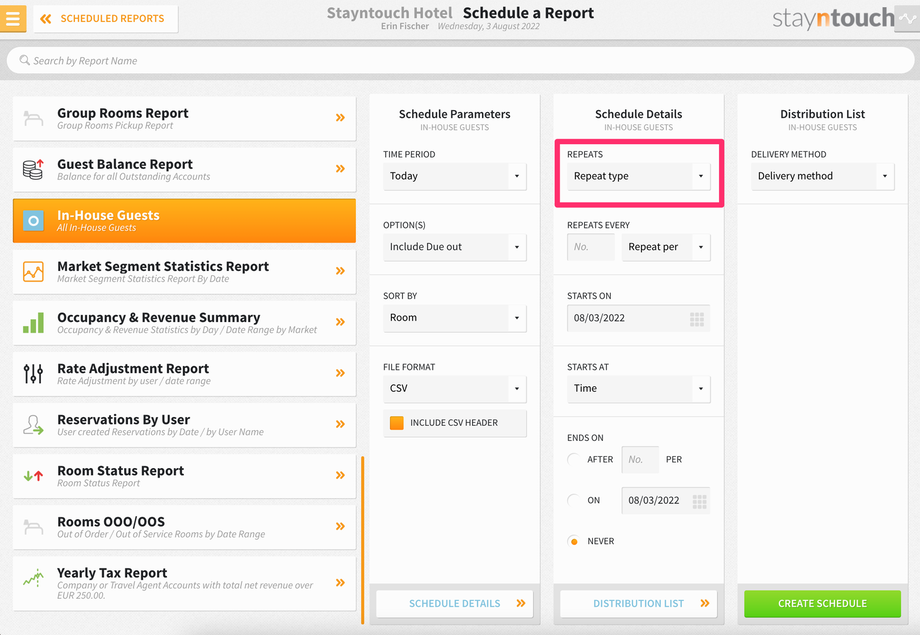Open Group Rooms Report chevron arrow
Viewport: 920px width, 635px height.
coord(340,118)
